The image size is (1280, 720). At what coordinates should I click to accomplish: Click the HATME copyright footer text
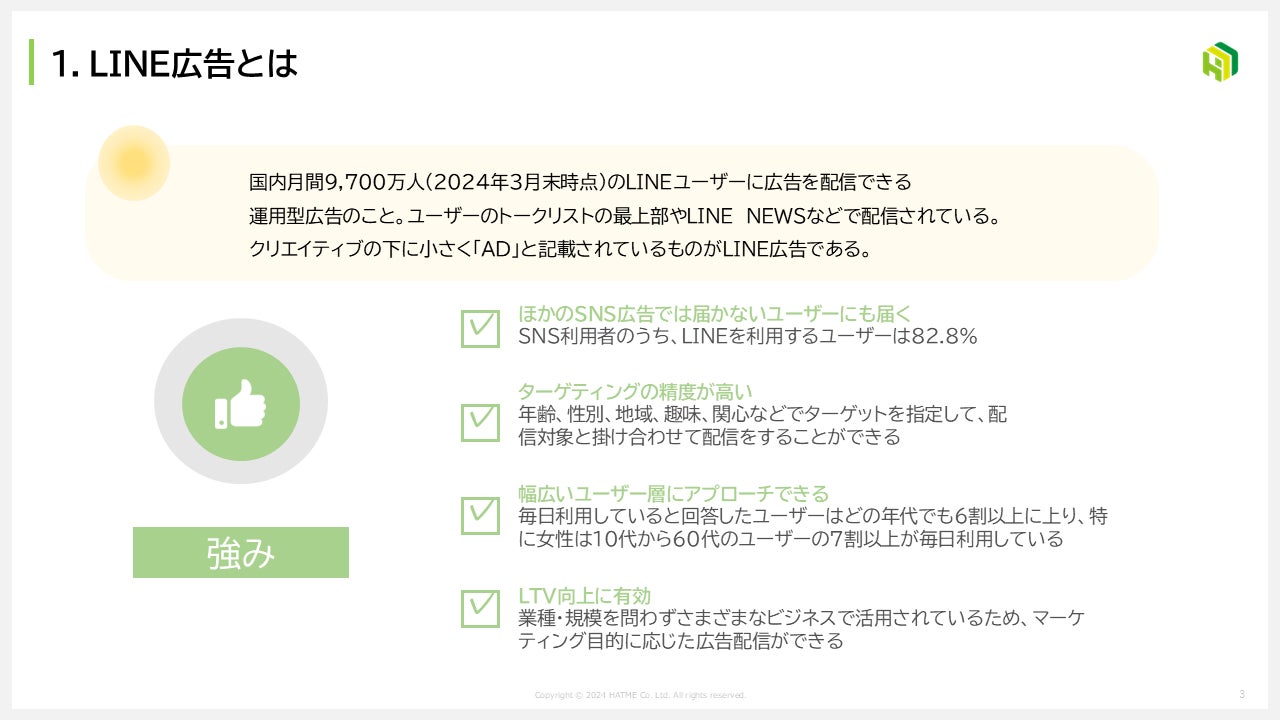coord(640,695)
